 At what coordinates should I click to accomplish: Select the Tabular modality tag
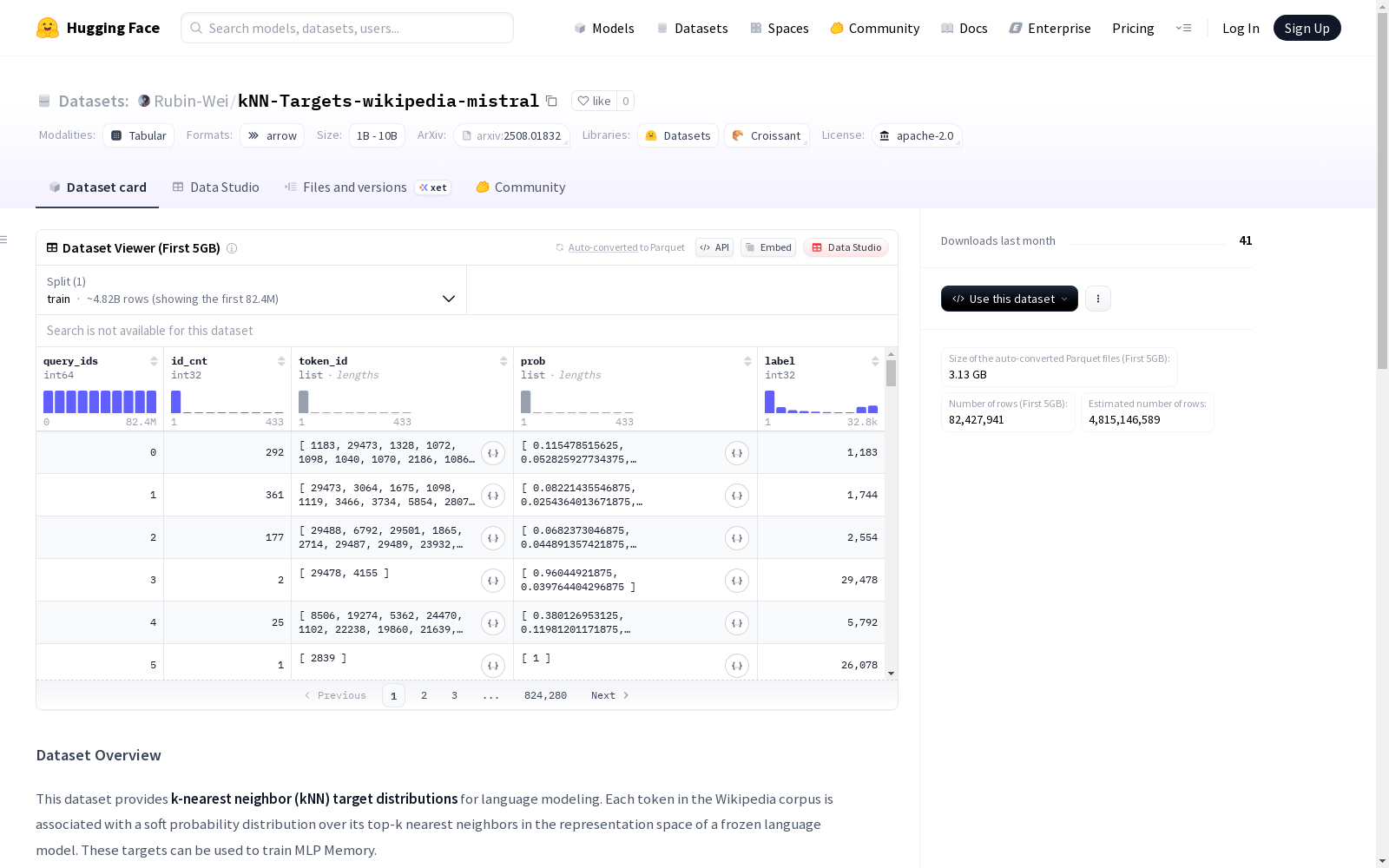[x=139, y=135]
